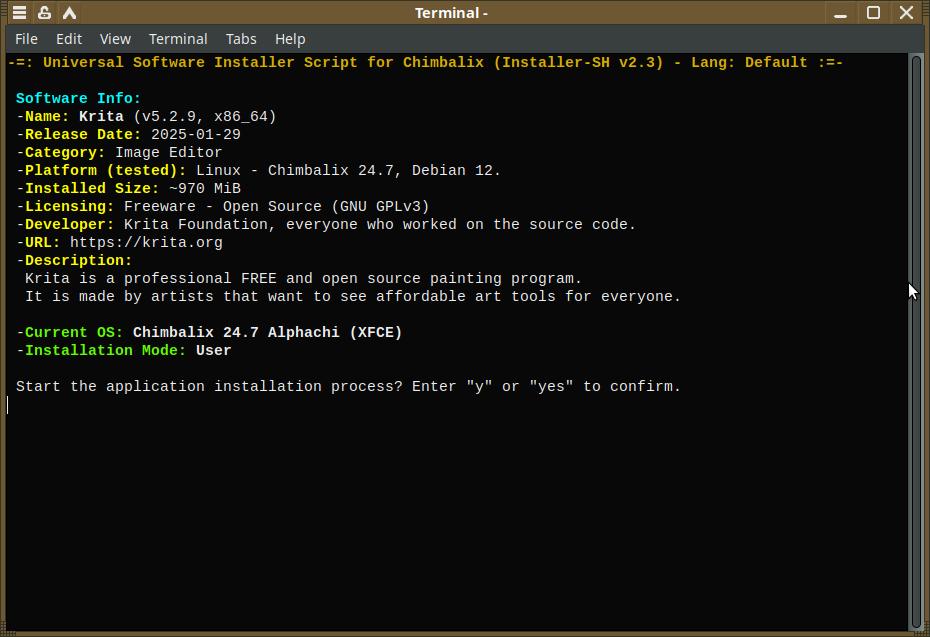Open the Edit menu
The width and height of the screenshot is (930, 637).
pyautogui.click(x=69, y=39)
